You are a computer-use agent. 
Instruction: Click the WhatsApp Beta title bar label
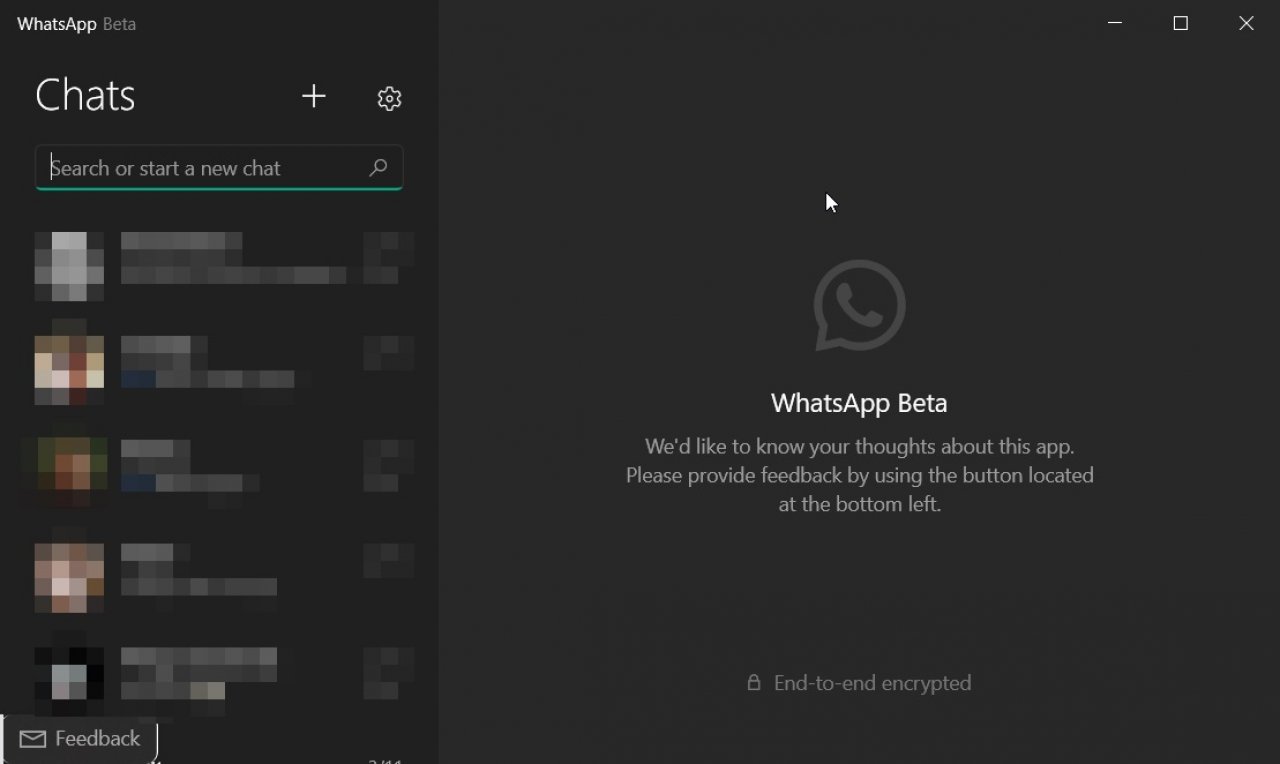coord(76,24)
